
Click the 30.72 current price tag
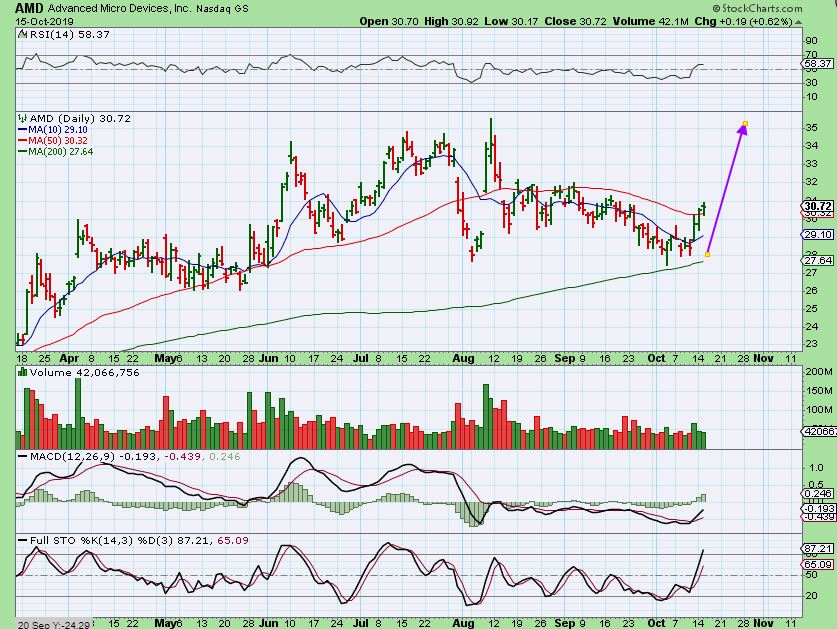[817, 205]
